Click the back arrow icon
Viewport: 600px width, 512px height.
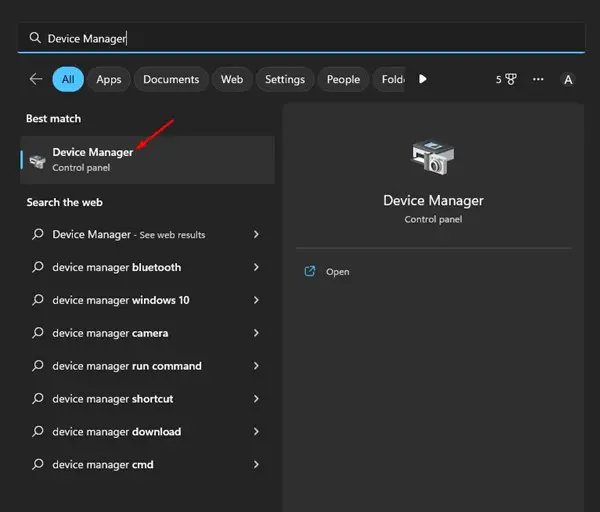coord(36,79)
